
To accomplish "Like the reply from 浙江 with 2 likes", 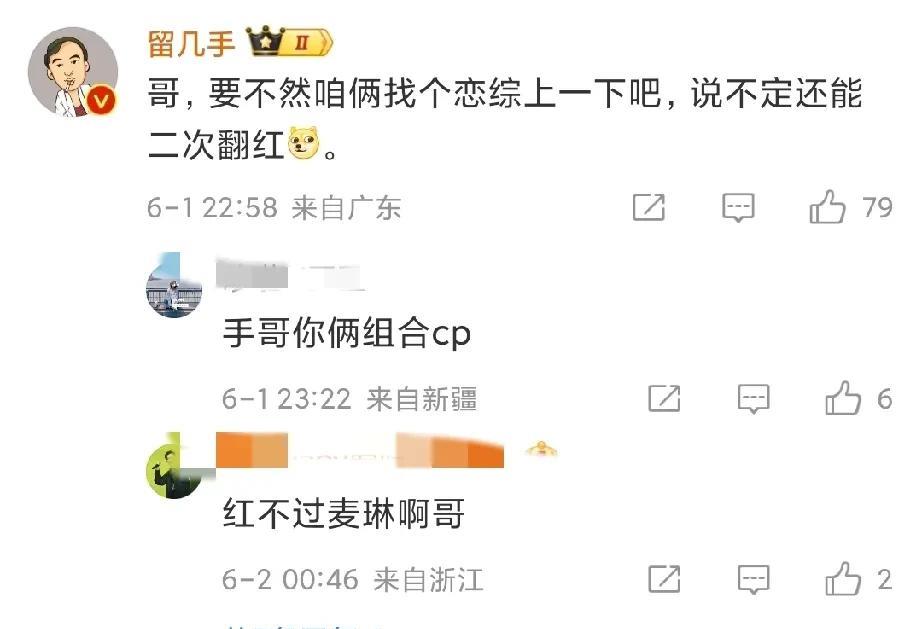I will tap(859, 579).
